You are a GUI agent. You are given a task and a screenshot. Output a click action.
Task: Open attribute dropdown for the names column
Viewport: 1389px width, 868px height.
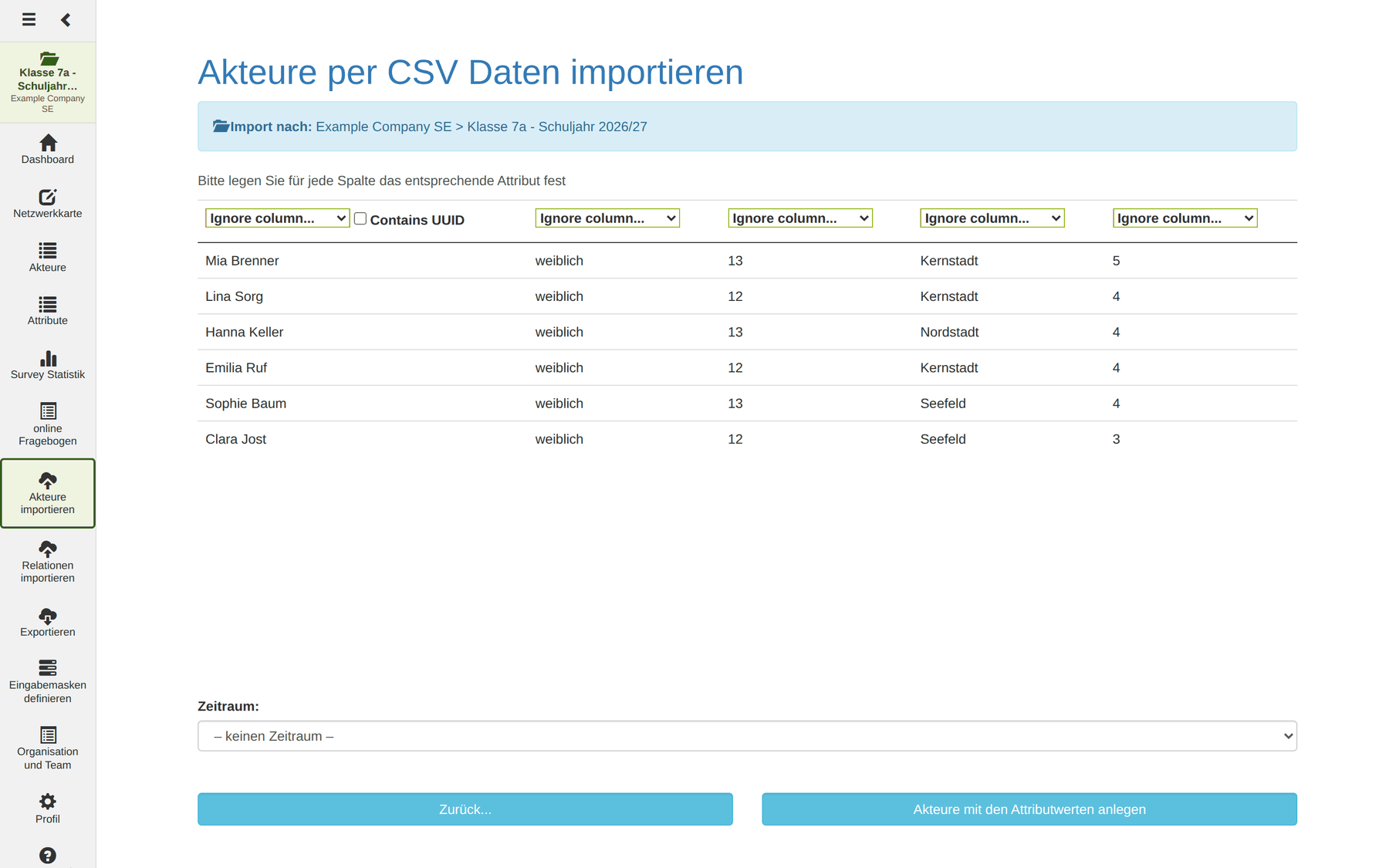[278, 218]
